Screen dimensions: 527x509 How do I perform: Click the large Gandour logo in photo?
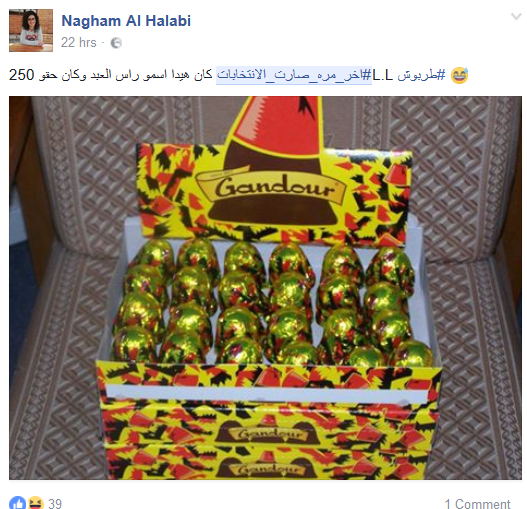[x=271, y=187]
